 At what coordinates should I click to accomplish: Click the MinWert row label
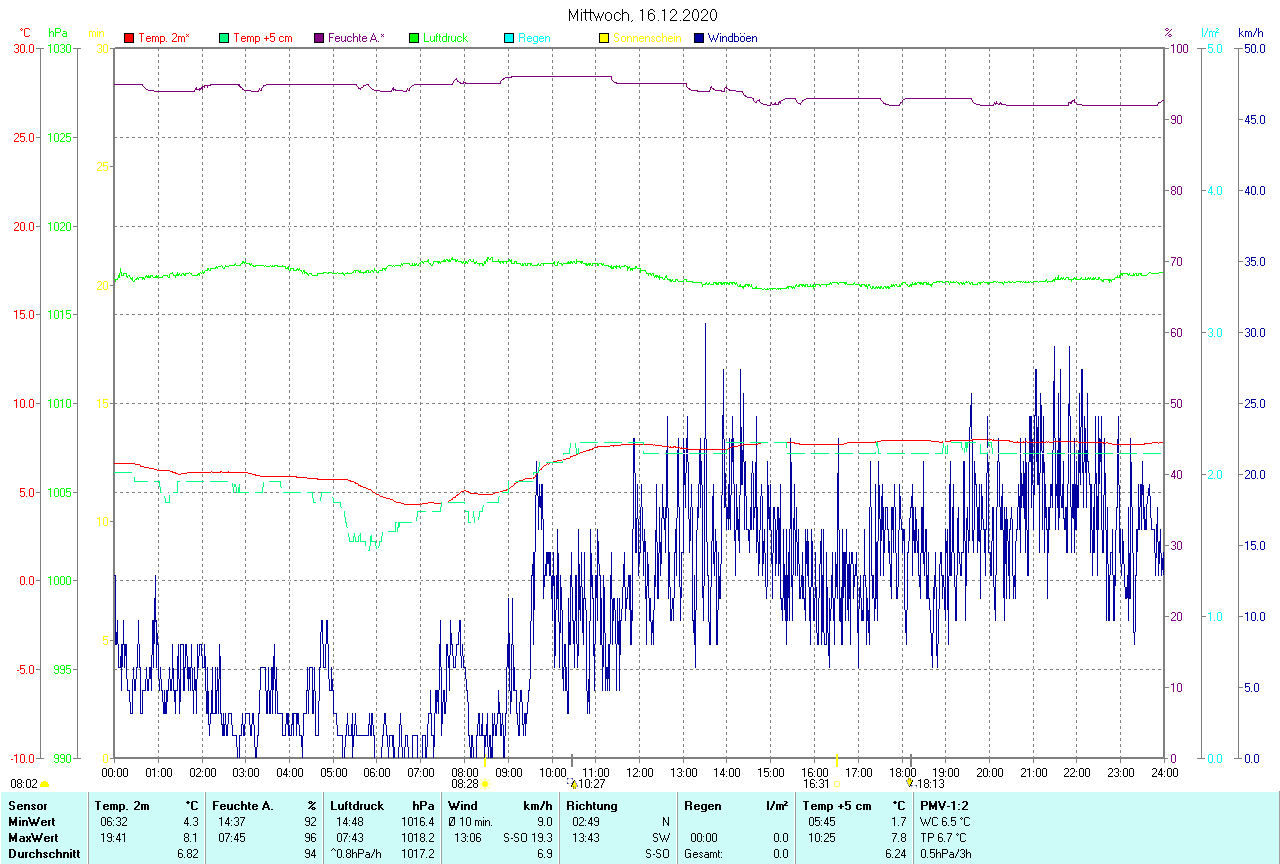[x=34, y=822]
